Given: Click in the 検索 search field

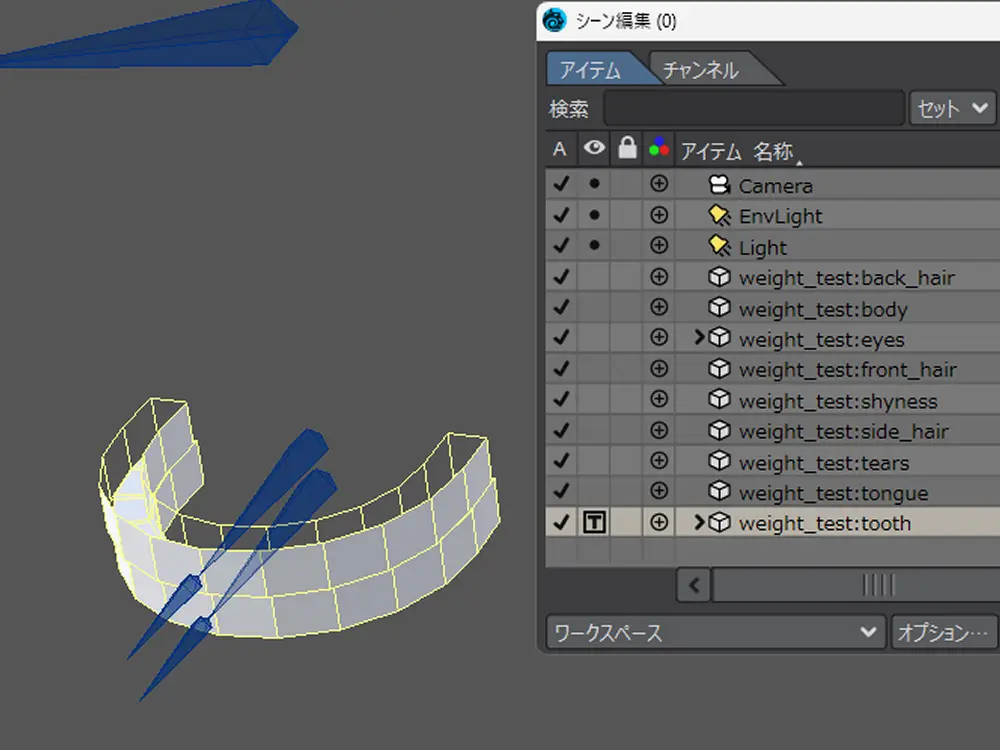Looking at the screenshot, I should click(x=753, y=108).
